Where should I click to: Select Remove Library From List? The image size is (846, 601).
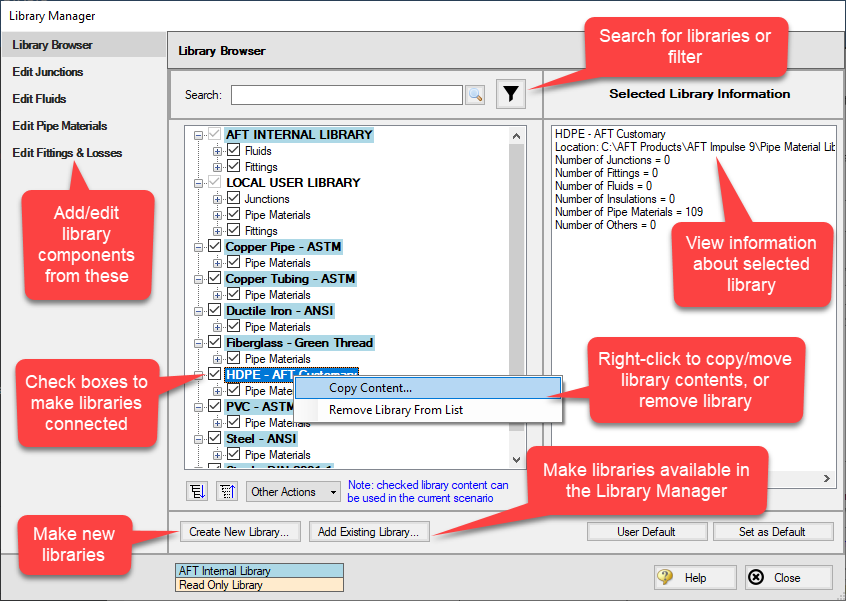[396, 410]
